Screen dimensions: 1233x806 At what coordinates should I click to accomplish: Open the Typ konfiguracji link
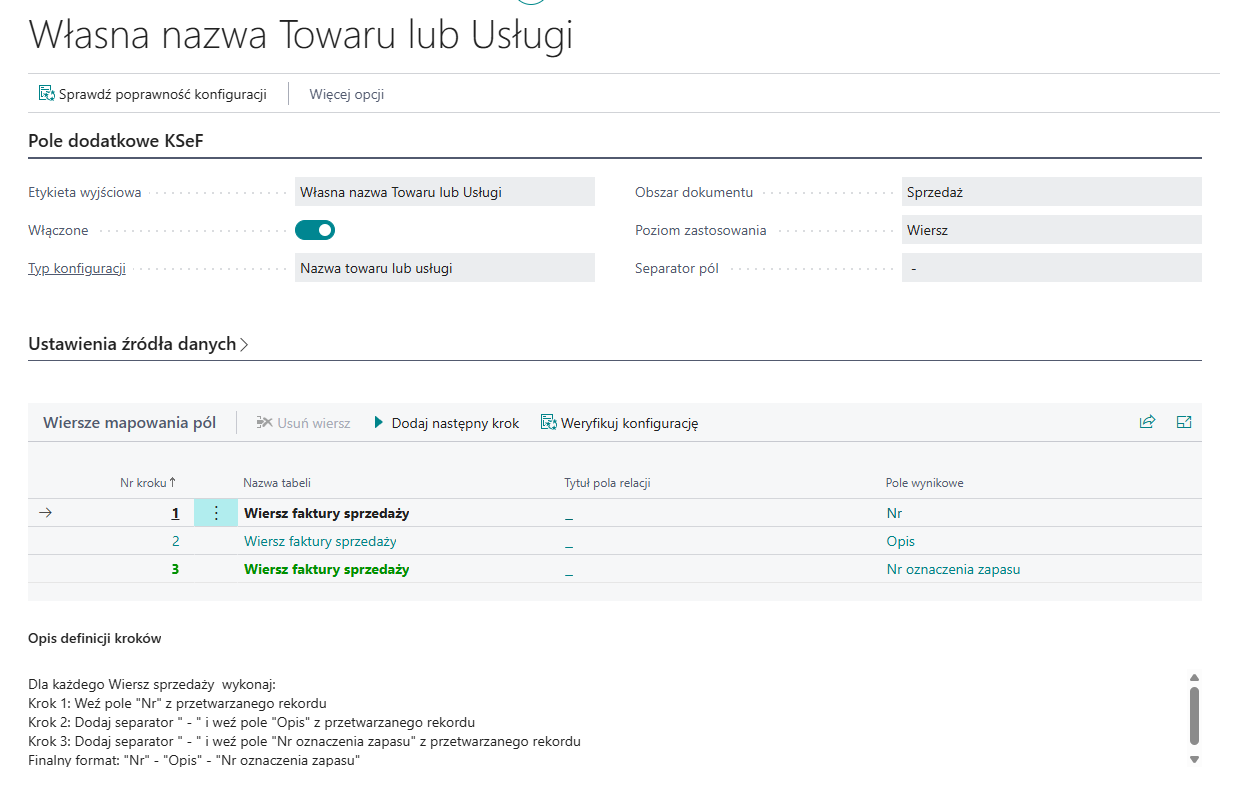pyautogui.click(x=77, y=268)
